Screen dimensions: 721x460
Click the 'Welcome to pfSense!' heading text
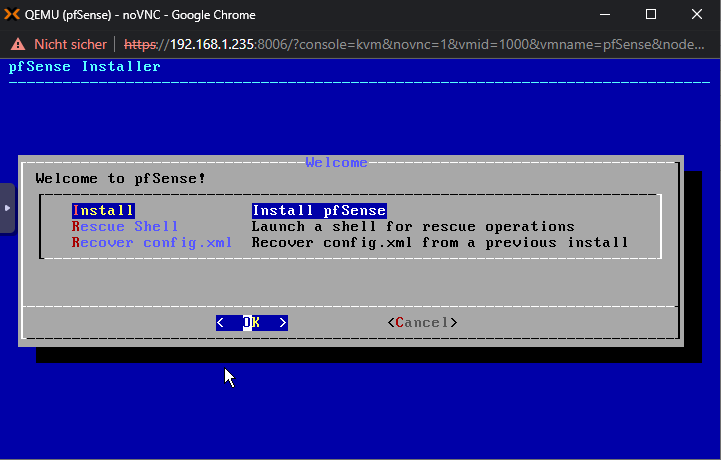point(120,178)
